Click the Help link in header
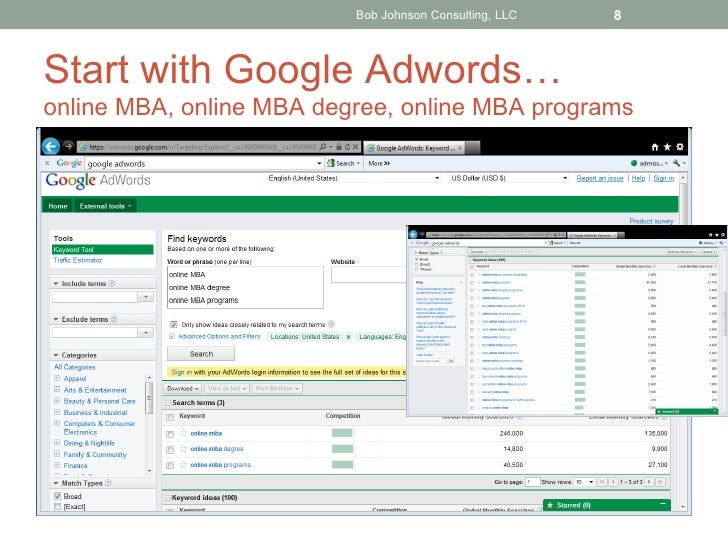This screenshot has height=546, width=728. point(638,178)
